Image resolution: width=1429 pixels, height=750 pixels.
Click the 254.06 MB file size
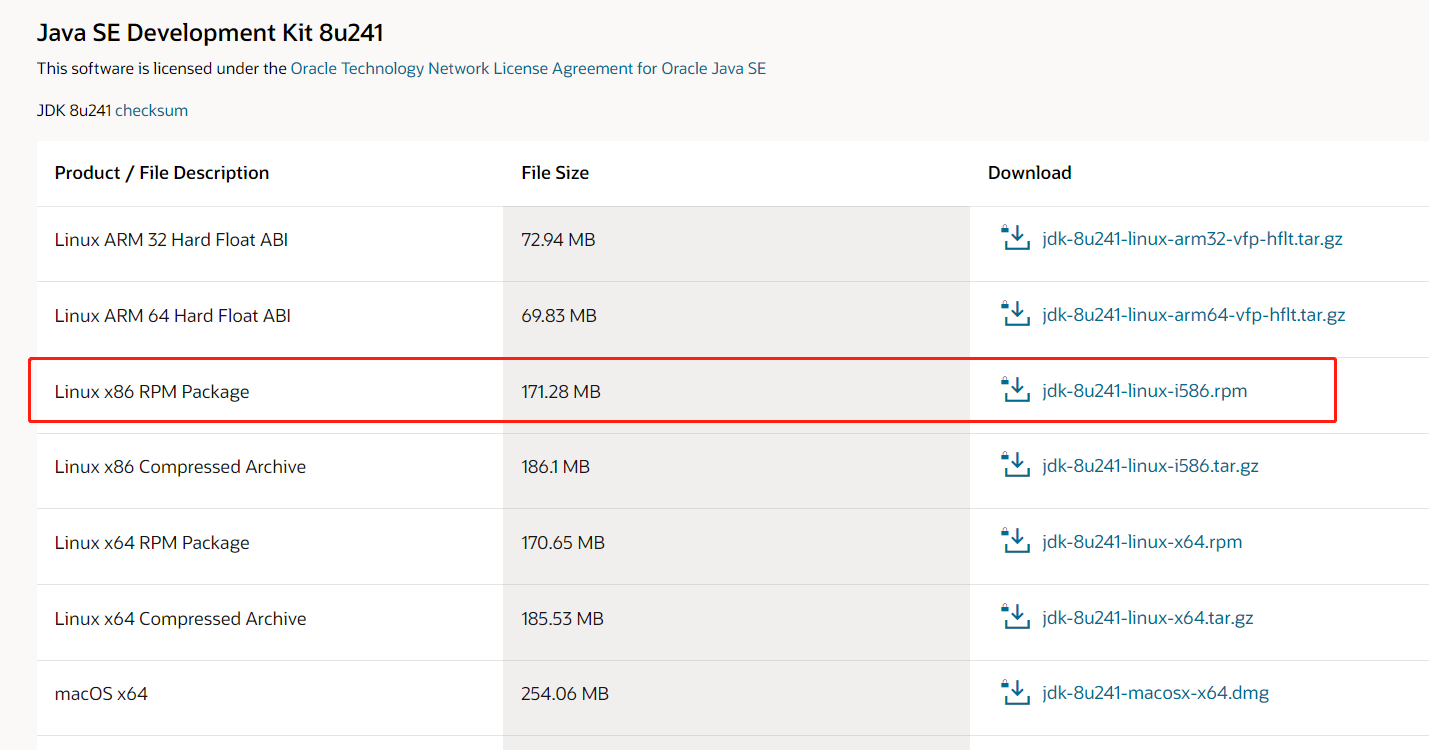[x=565, y=694]
